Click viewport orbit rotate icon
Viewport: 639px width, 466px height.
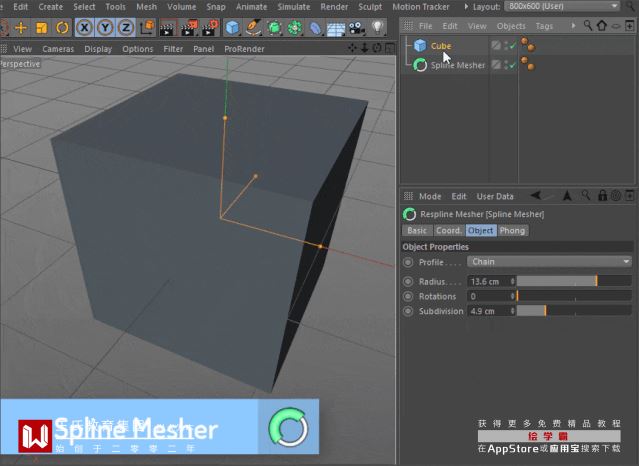pyautogui.click(x=377, y=48)
